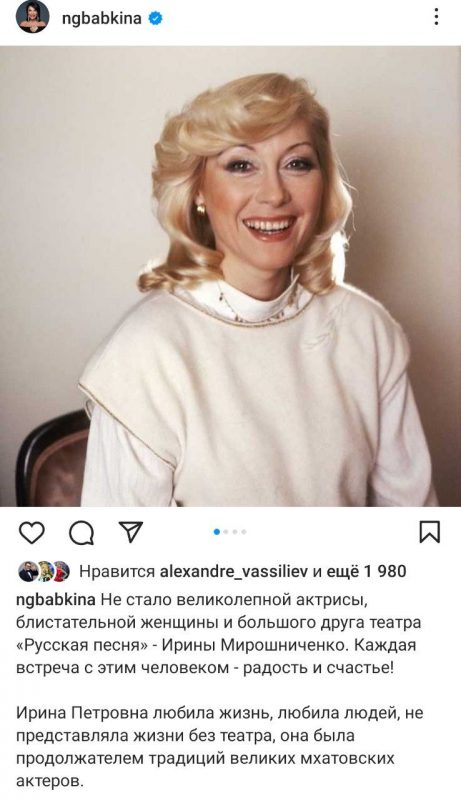The width and height of the screenshot is (461, 800).
Task: Open ngbabkina's profile picture in the header
Action: (x=33, y=17)
